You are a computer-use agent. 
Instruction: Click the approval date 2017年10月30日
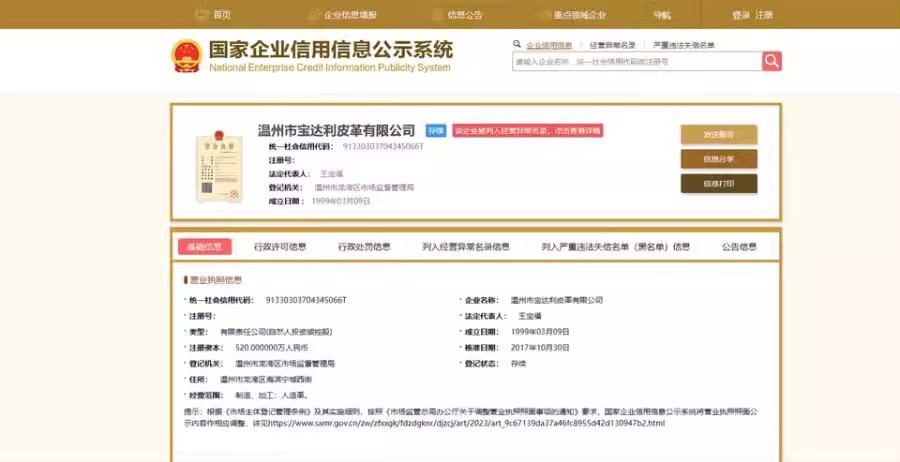pos(540,348)
